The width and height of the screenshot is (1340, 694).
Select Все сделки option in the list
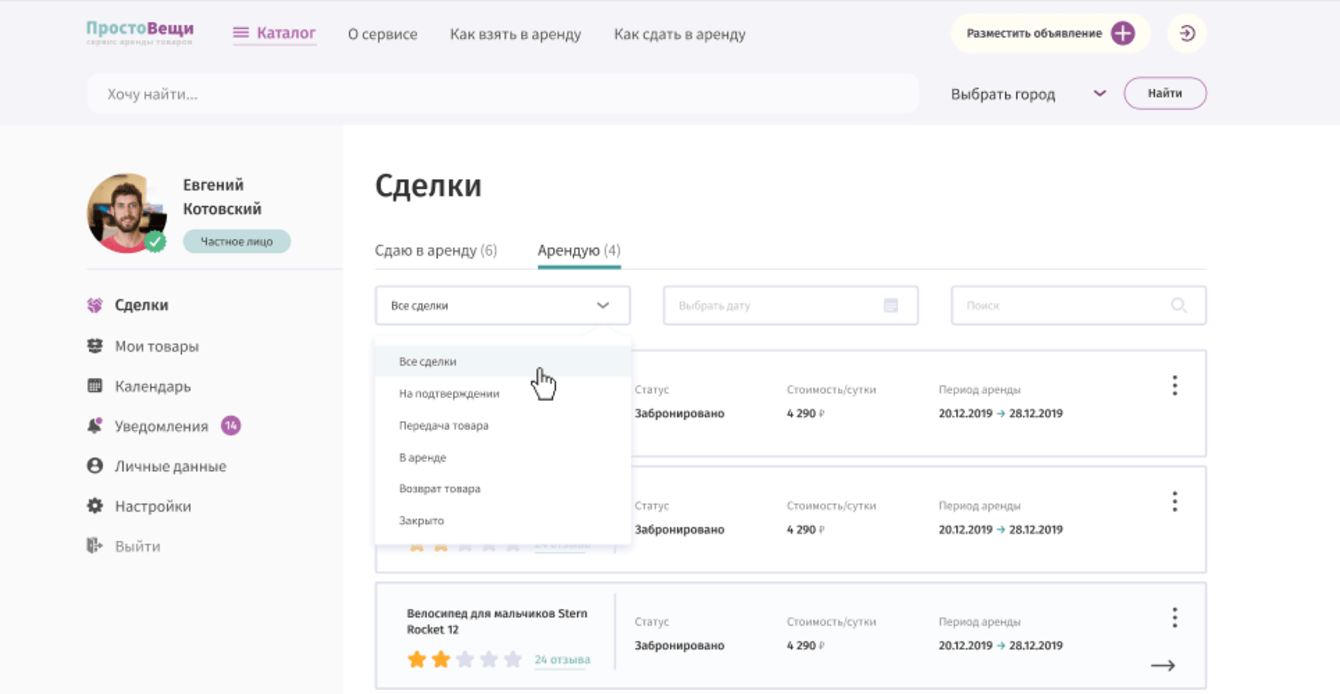point(503,361)
